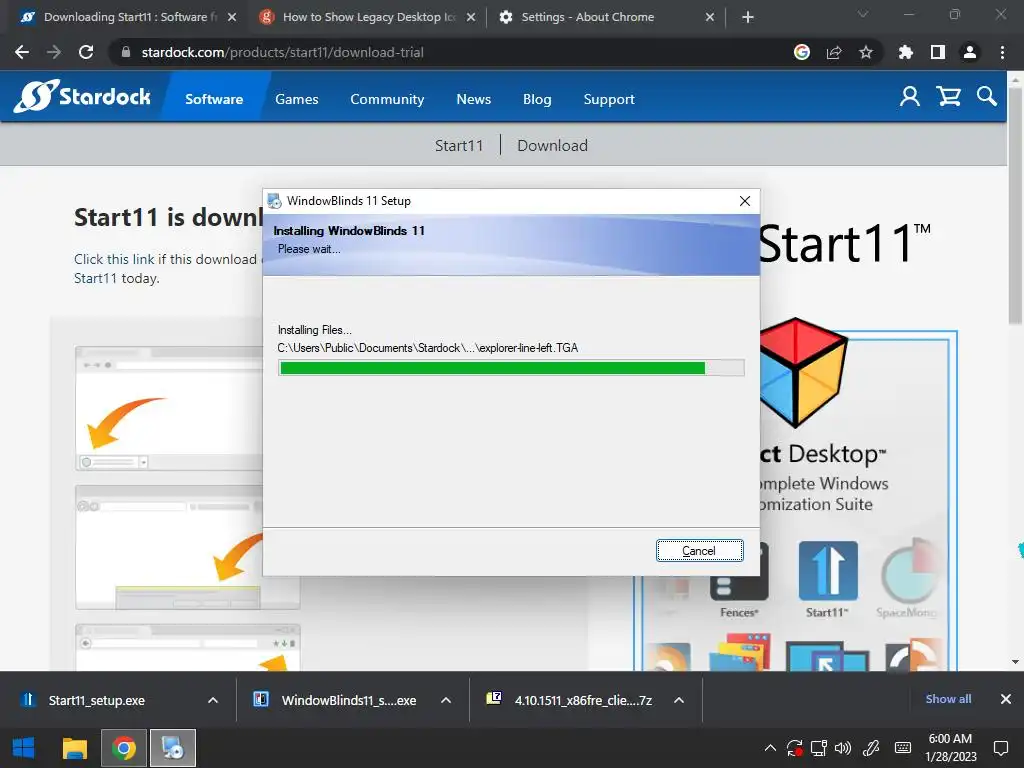Open the Games menu
The image size is (1024, 768).
point(296,99)
